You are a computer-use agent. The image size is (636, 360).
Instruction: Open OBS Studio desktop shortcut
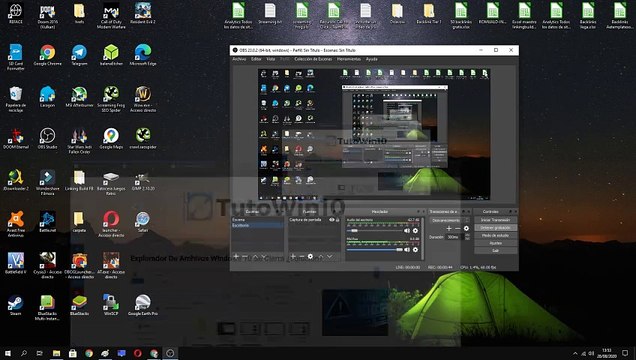tap(47, 138)
